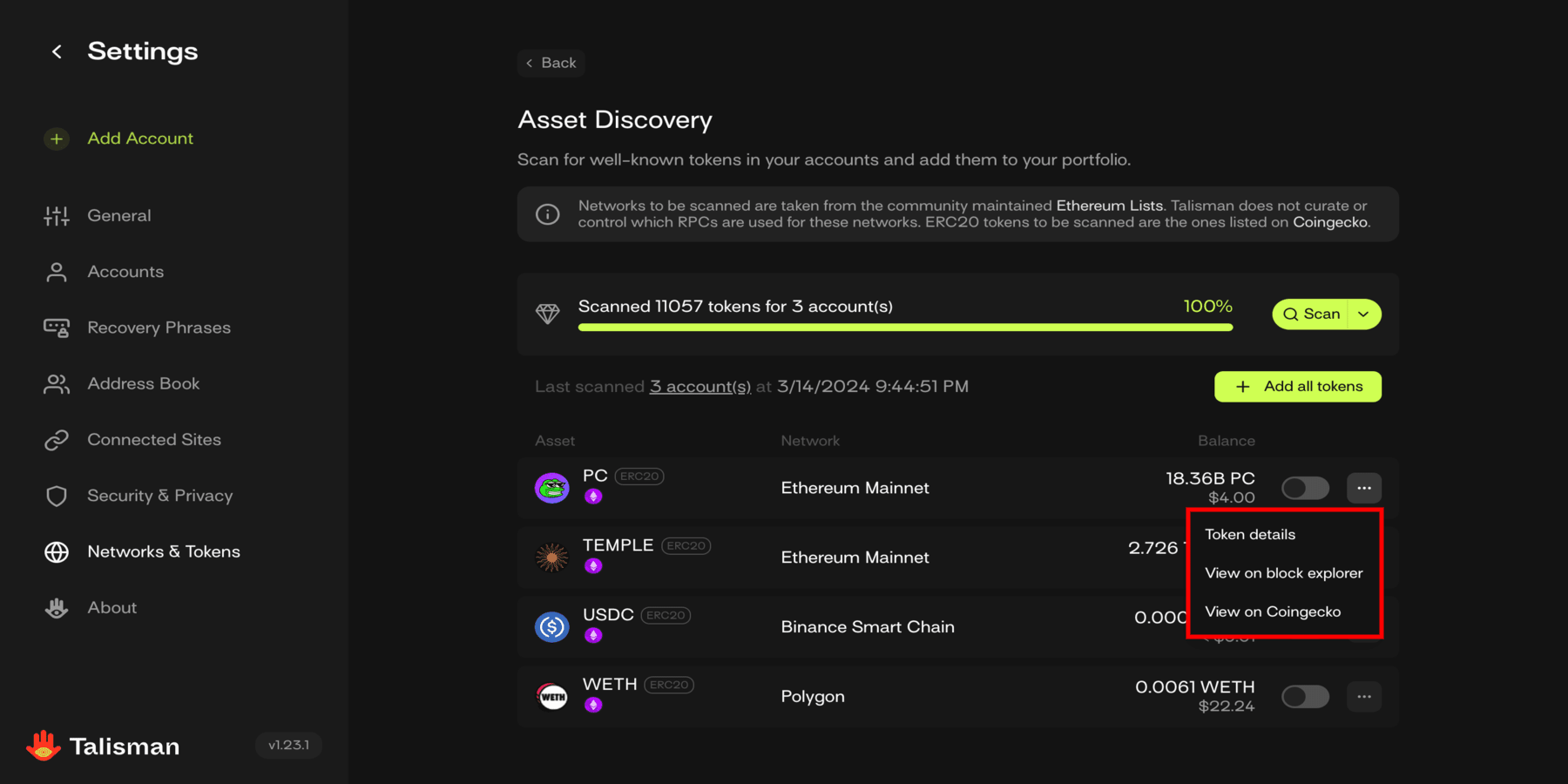Screen dimensions: 1568x784
Task: Click the scan progress bar
Action: 905,328
